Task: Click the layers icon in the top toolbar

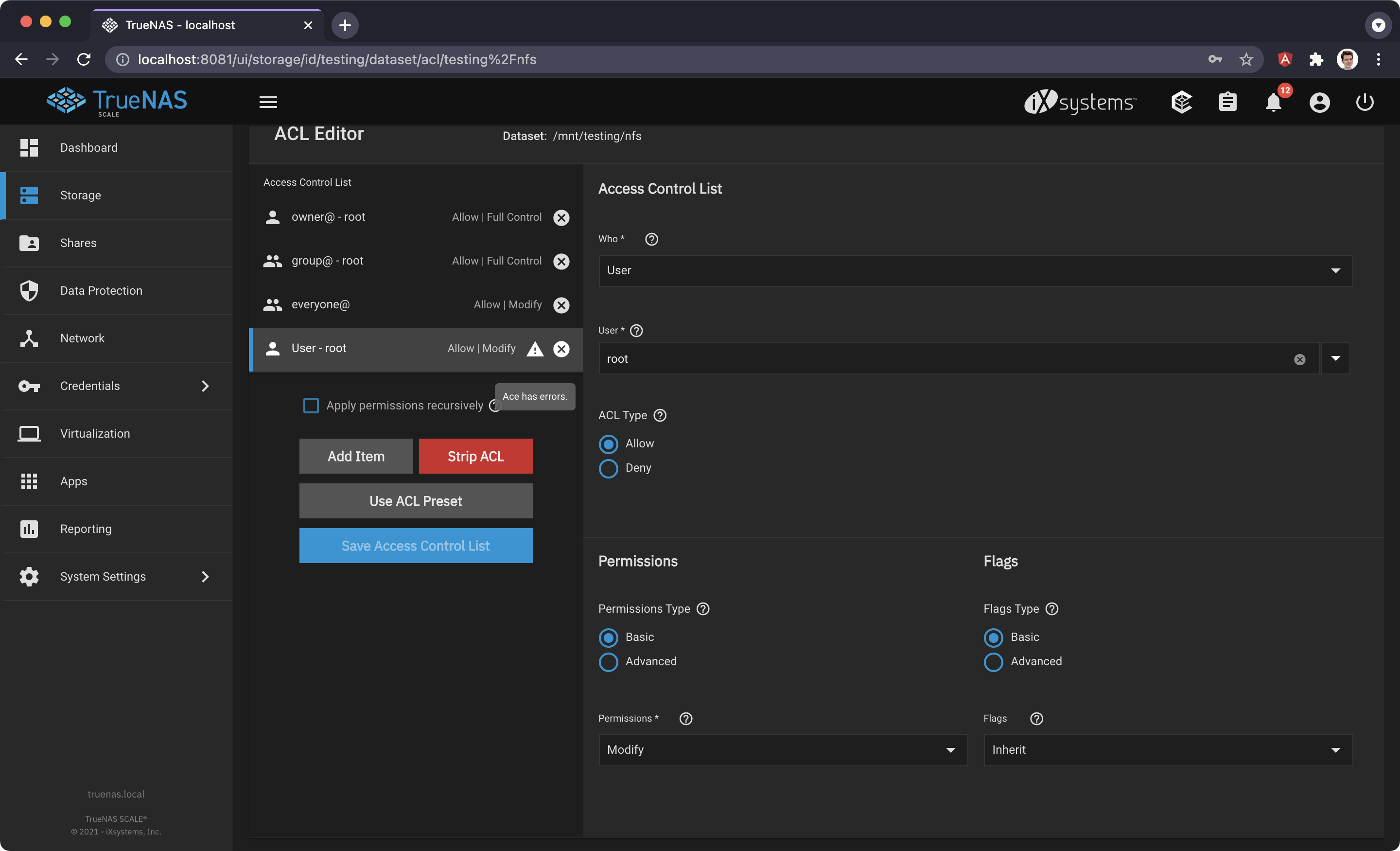Action: pyautogui.click(x=1182, y=102)
